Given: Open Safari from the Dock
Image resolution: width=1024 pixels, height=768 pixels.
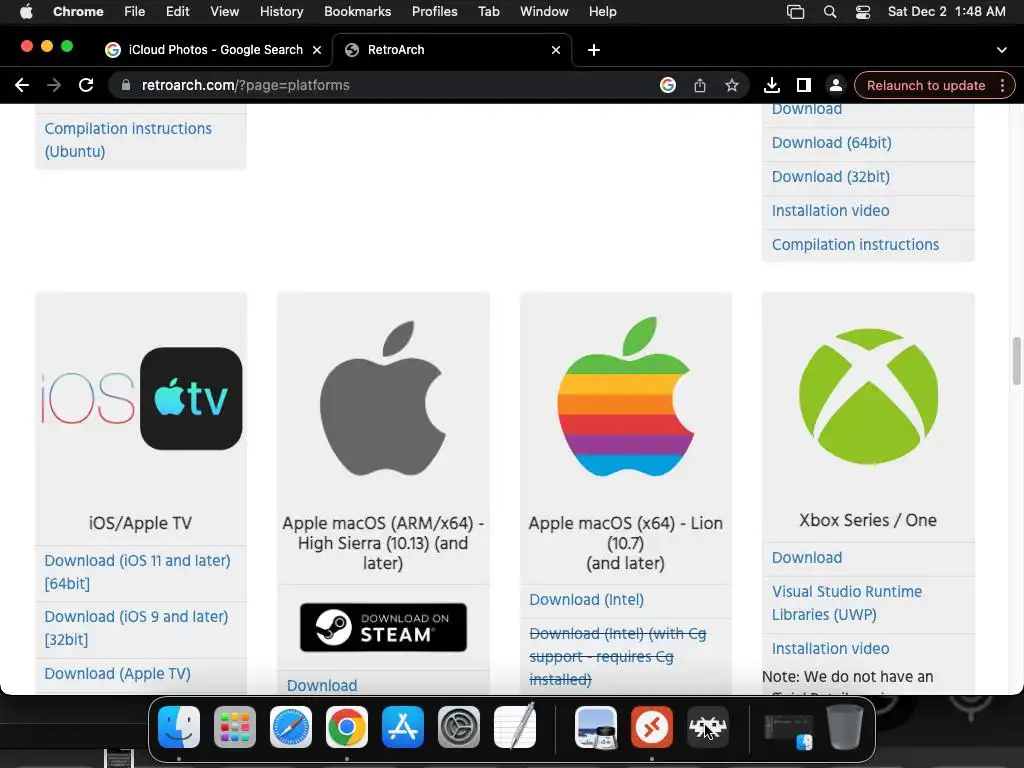Looking at the screenshot, I should 291,727.
